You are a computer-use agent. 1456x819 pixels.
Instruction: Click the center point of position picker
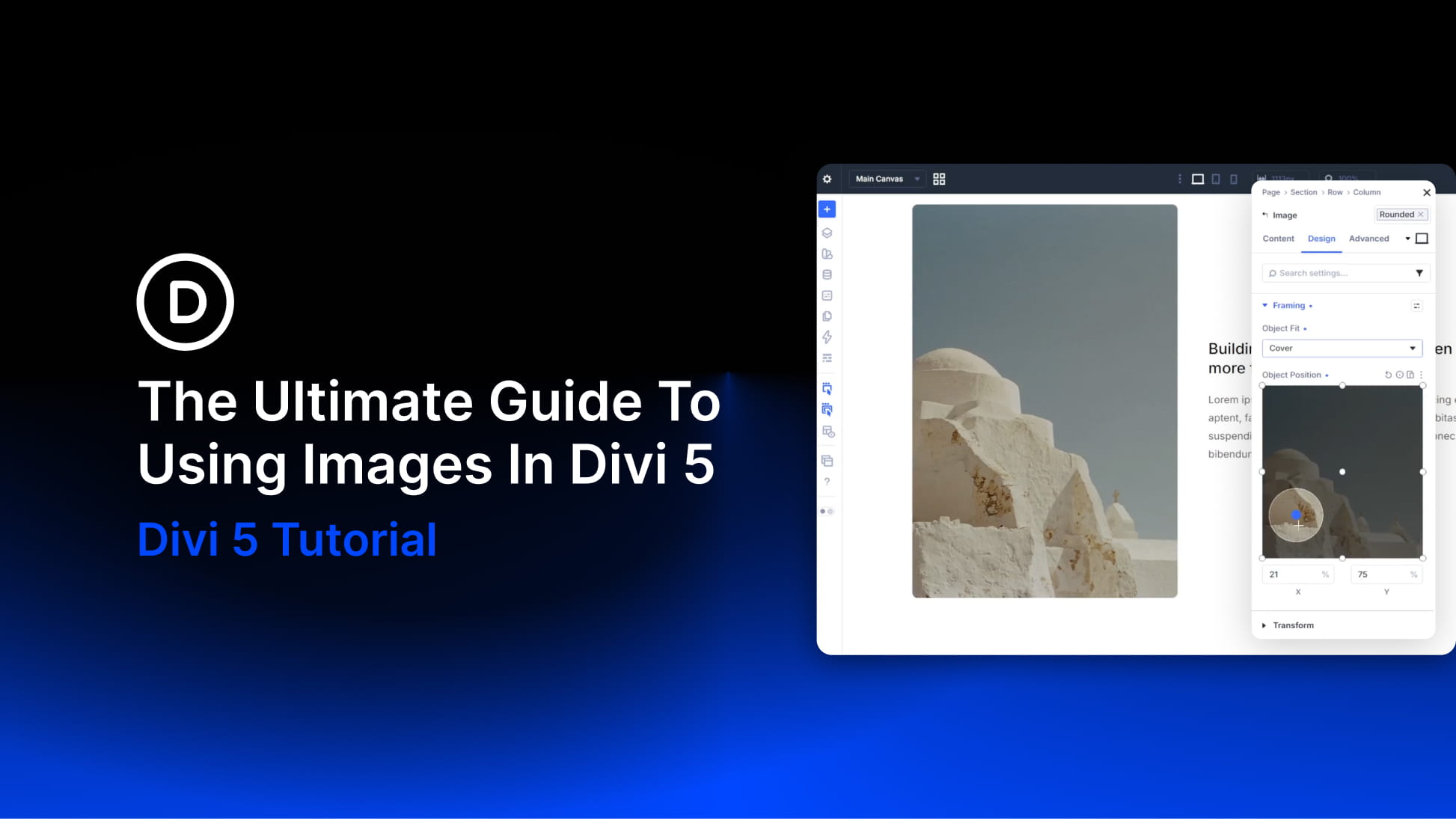tap(1342, 472)
